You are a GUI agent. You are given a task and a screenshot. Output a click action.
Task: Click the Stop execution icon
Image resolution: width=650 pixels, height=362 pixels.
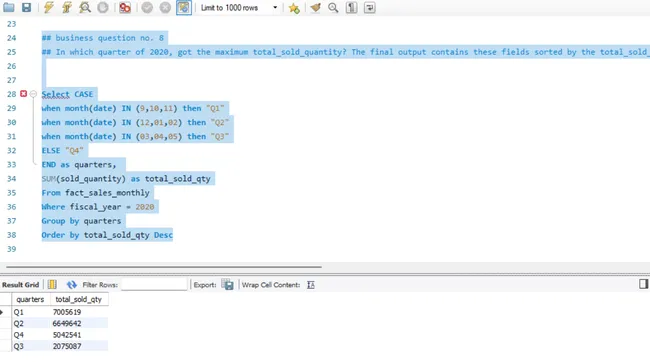[103, 7]
